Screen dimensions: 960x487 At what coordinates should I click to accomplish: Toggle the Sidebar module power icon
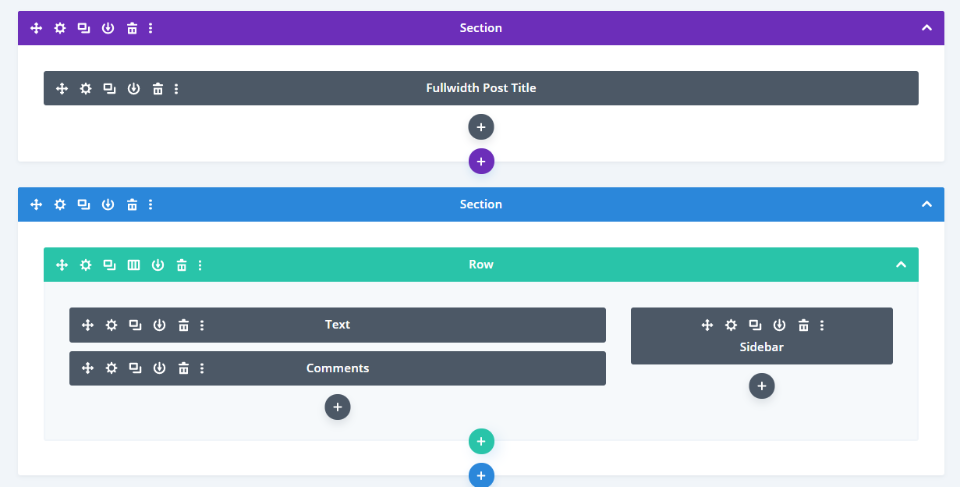[779, 325]
